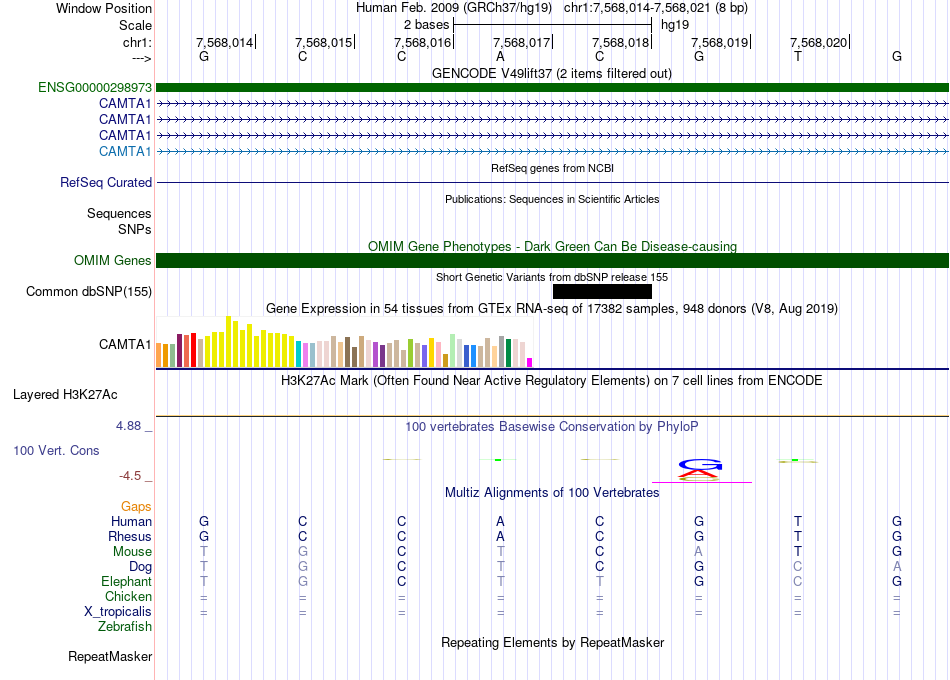
Task: Click the GENCODE V49lift37 track title
Action: [551, 73]
